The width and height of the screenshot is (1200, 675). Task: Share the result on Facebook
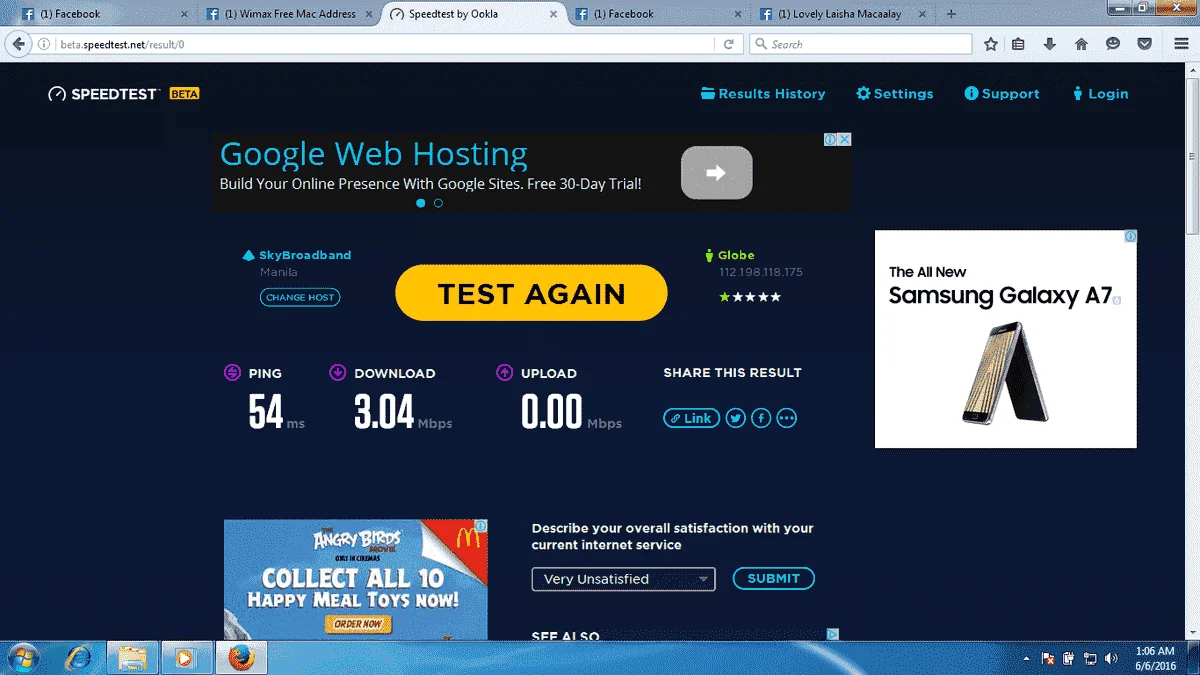761,418
